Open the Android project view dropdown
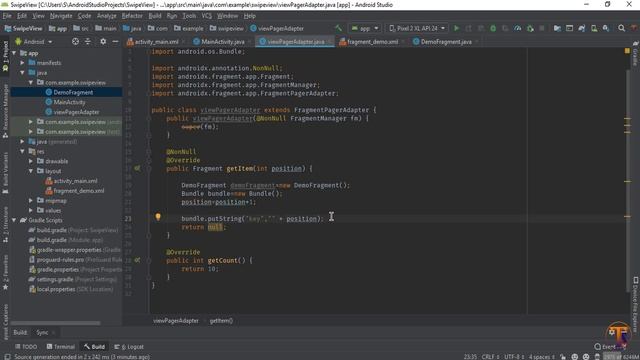Image resolution: width=640 pixels, height=360 pixels. click(34, 42)
